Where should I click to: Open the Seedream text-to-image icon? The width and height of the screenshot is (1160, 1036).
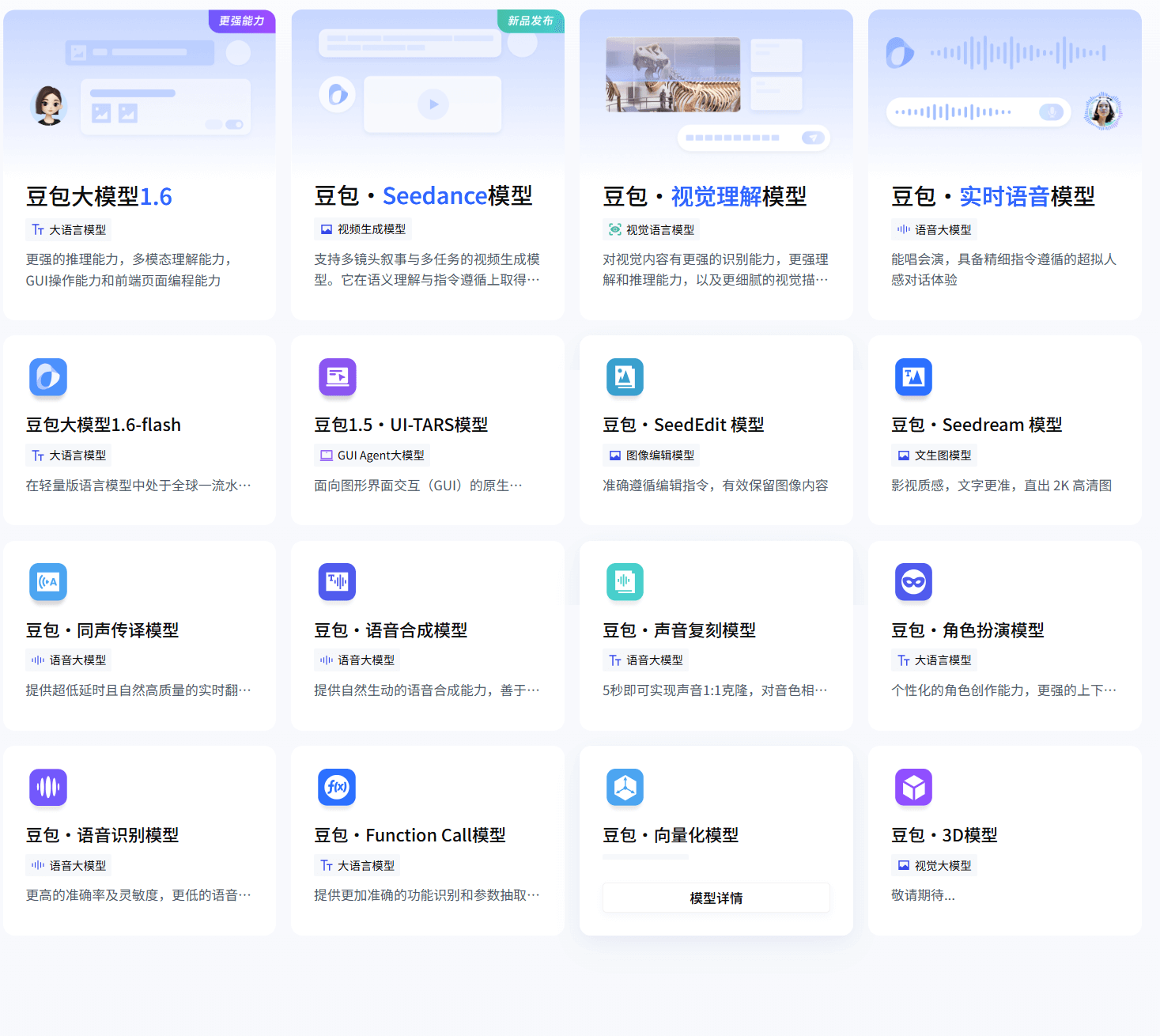point(913,377)
